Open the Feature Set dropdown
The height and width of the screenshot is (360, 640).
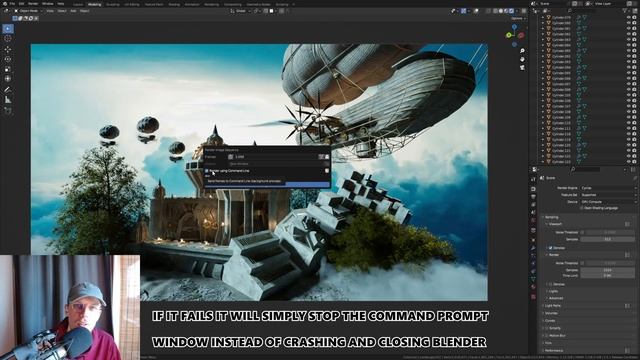coord(608,195)
